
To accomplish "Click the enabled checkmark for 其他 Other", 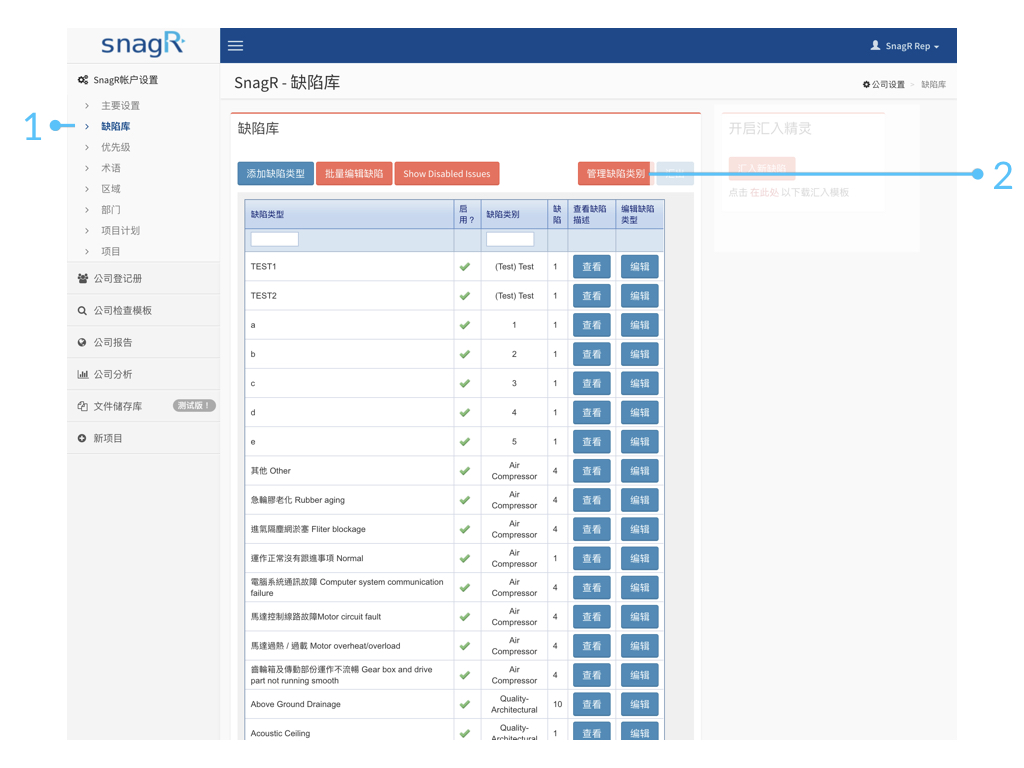I will pyautogui.click(x=465, y=471).
